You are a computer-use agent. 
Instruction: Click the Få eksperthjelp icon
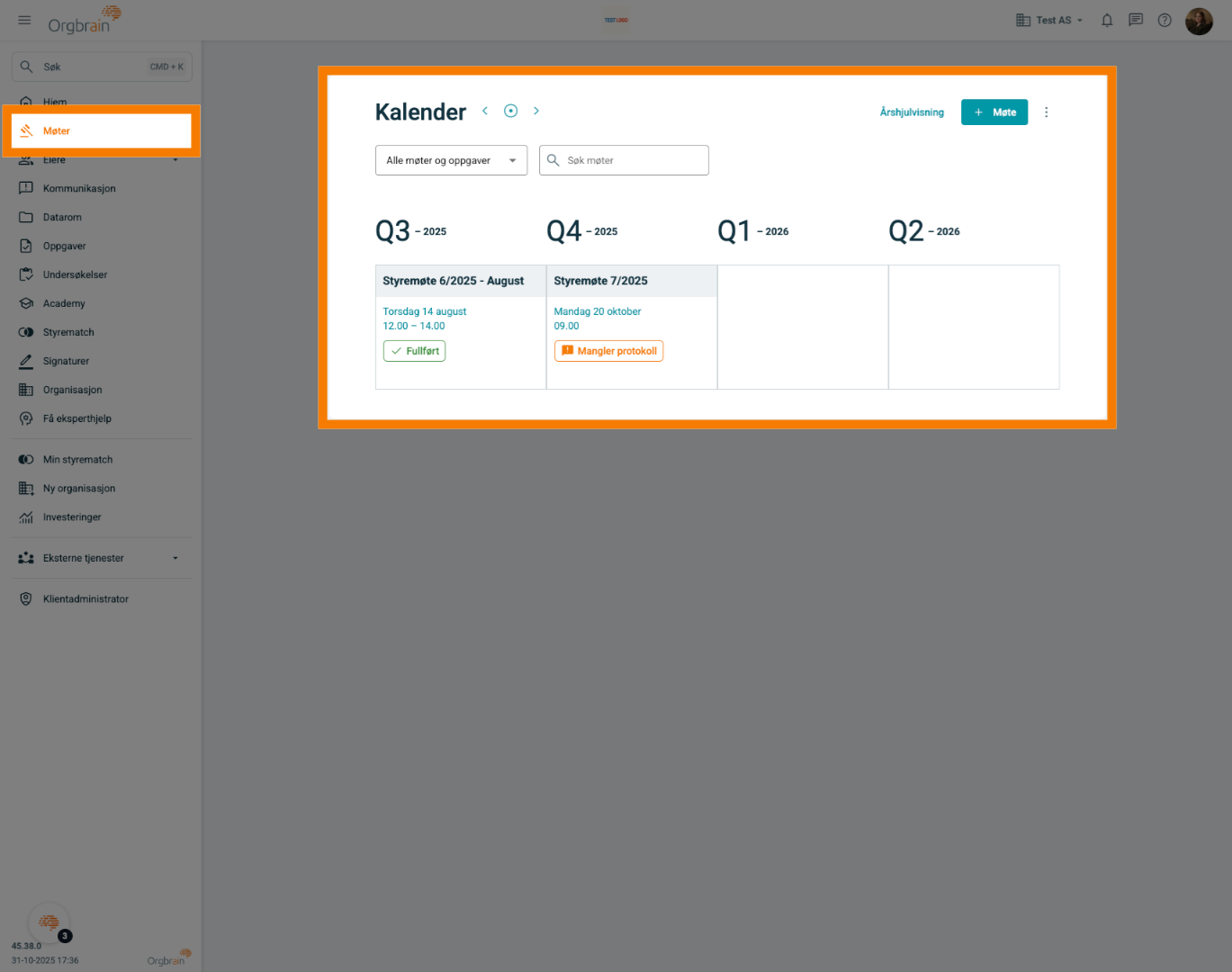click(x=26, y=418)
